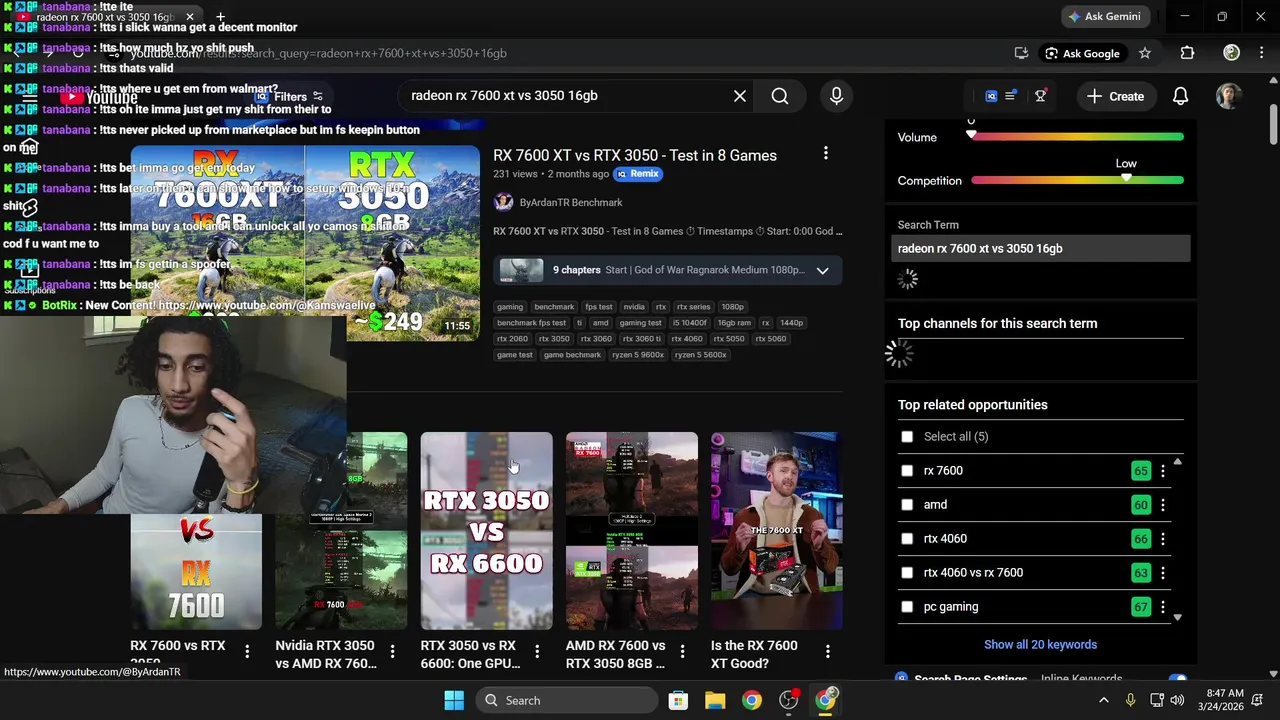Image resolution: width=1280 pixels, height=720 pixels.
Task: Check the rx 7600 keyword checkbox
Action: point(907,470)
